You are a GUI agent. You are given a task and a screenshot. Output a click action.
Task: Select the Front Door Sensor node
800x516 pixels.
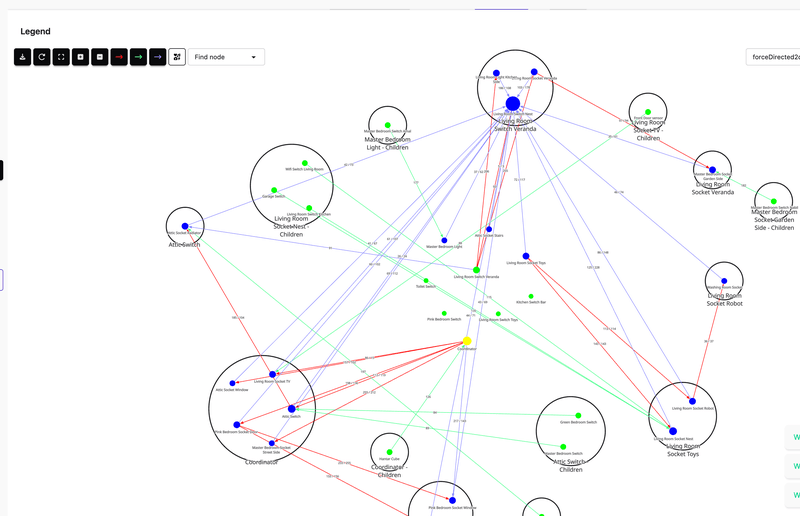[x=648, y=112]
